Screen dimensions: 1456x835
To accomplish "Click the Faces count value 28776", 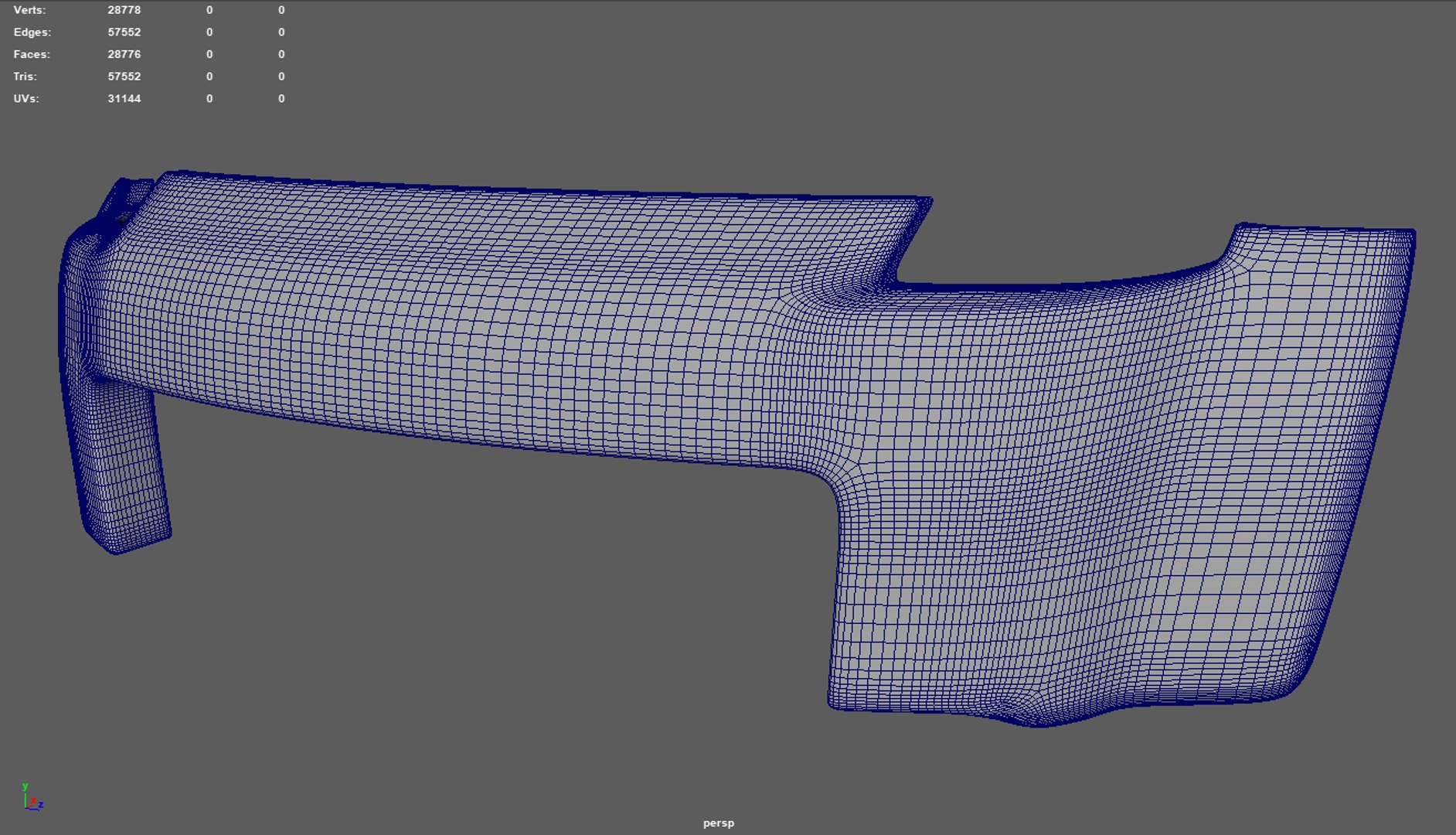I will (124, 54).
